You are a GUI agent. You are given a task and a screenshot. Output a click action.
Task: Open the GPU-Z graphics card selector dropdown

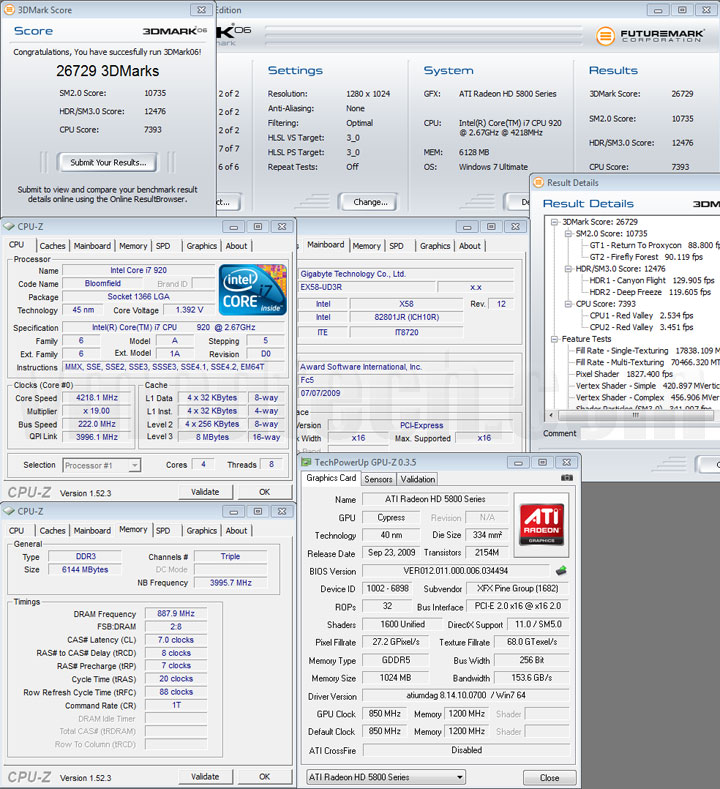pos(459,777)
